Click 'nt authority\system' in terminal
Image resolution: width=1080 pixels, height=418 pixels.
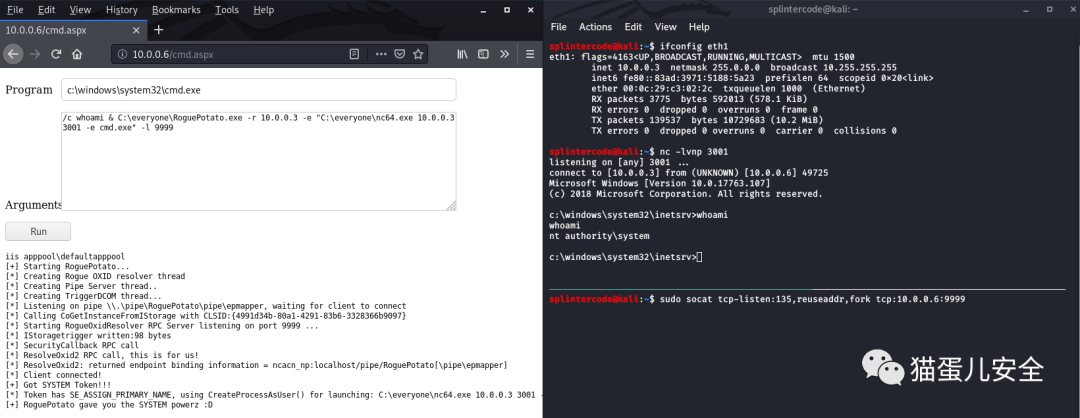tap(599, 236)
